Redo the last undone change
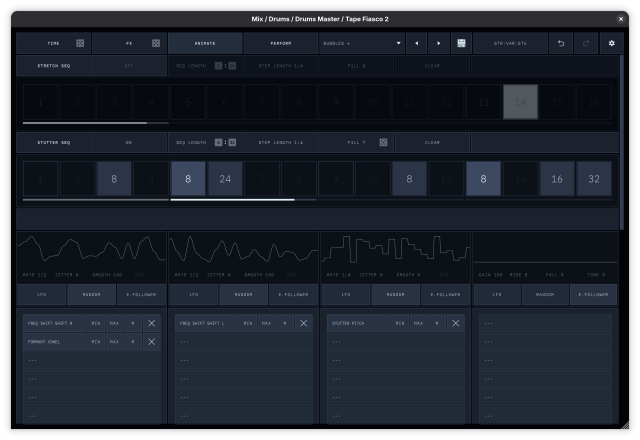Image resolution: width=640 pixels, height=440 pixels. 586,43
